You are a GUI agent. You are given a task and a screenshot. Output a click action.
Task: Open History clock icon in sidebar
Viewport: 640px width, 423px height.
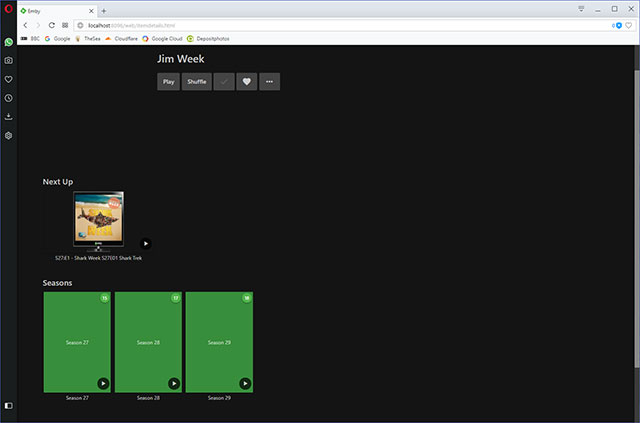pos(9,98)
